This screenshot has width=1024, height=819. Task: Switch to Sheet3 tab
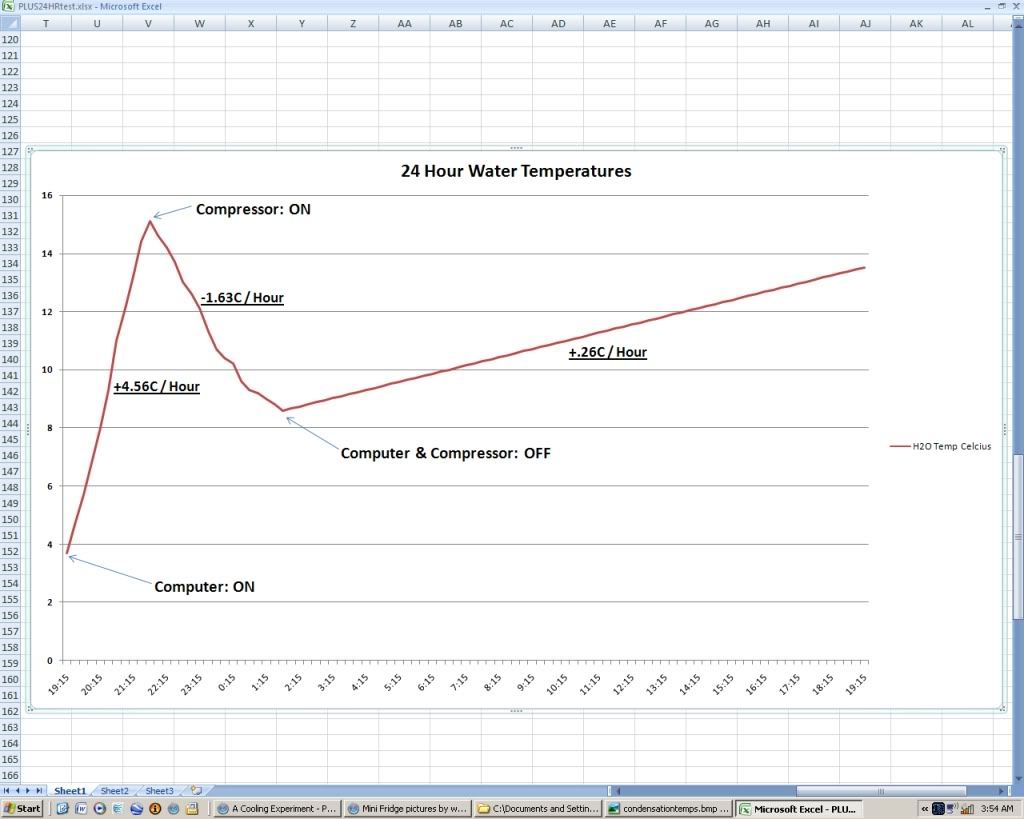click(x=159, y=791)
